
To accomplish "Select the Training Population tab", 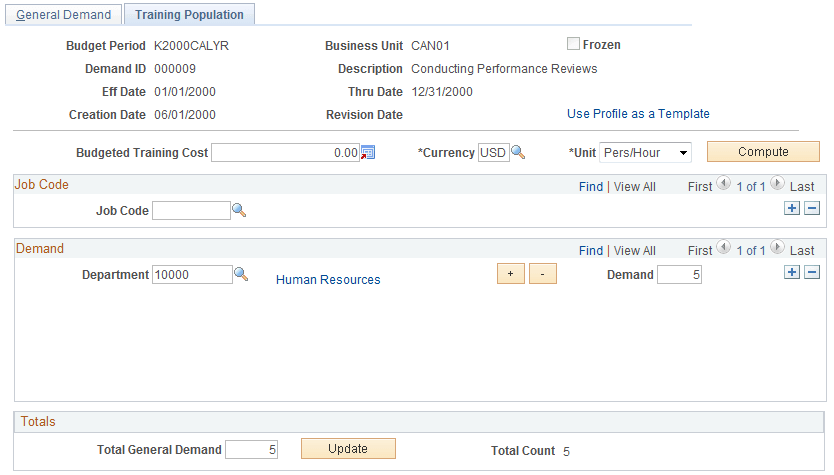I will pos(189,14).
